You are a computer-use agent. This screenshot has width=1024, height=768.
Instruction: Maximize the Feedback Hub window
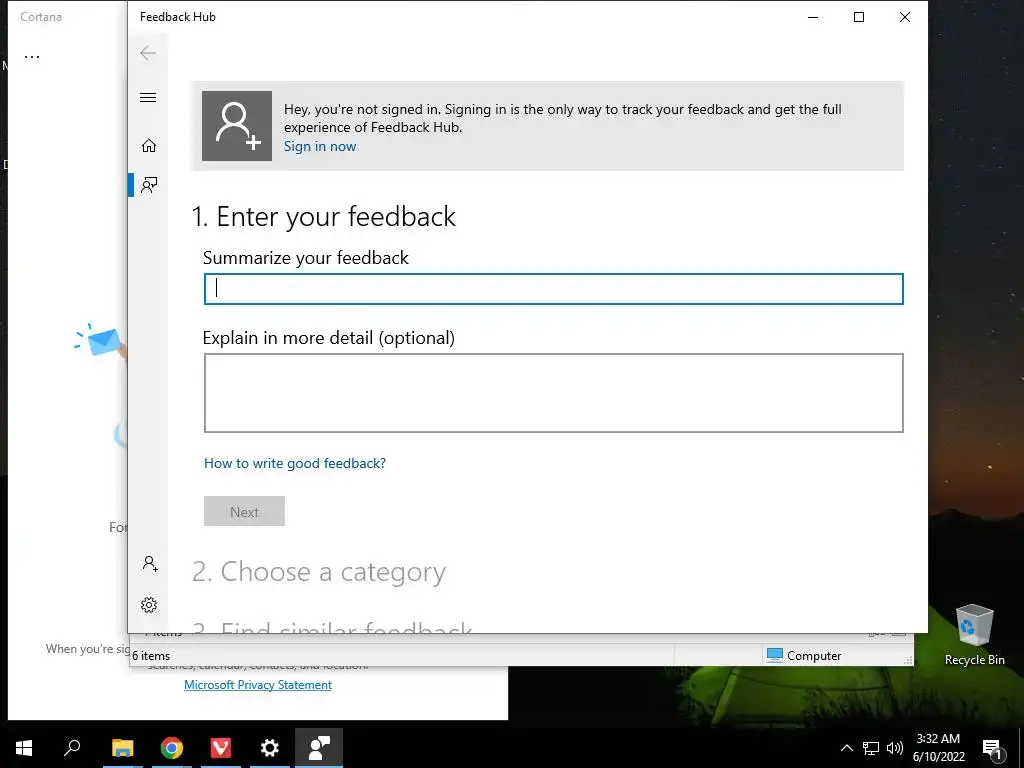[859, 17]
